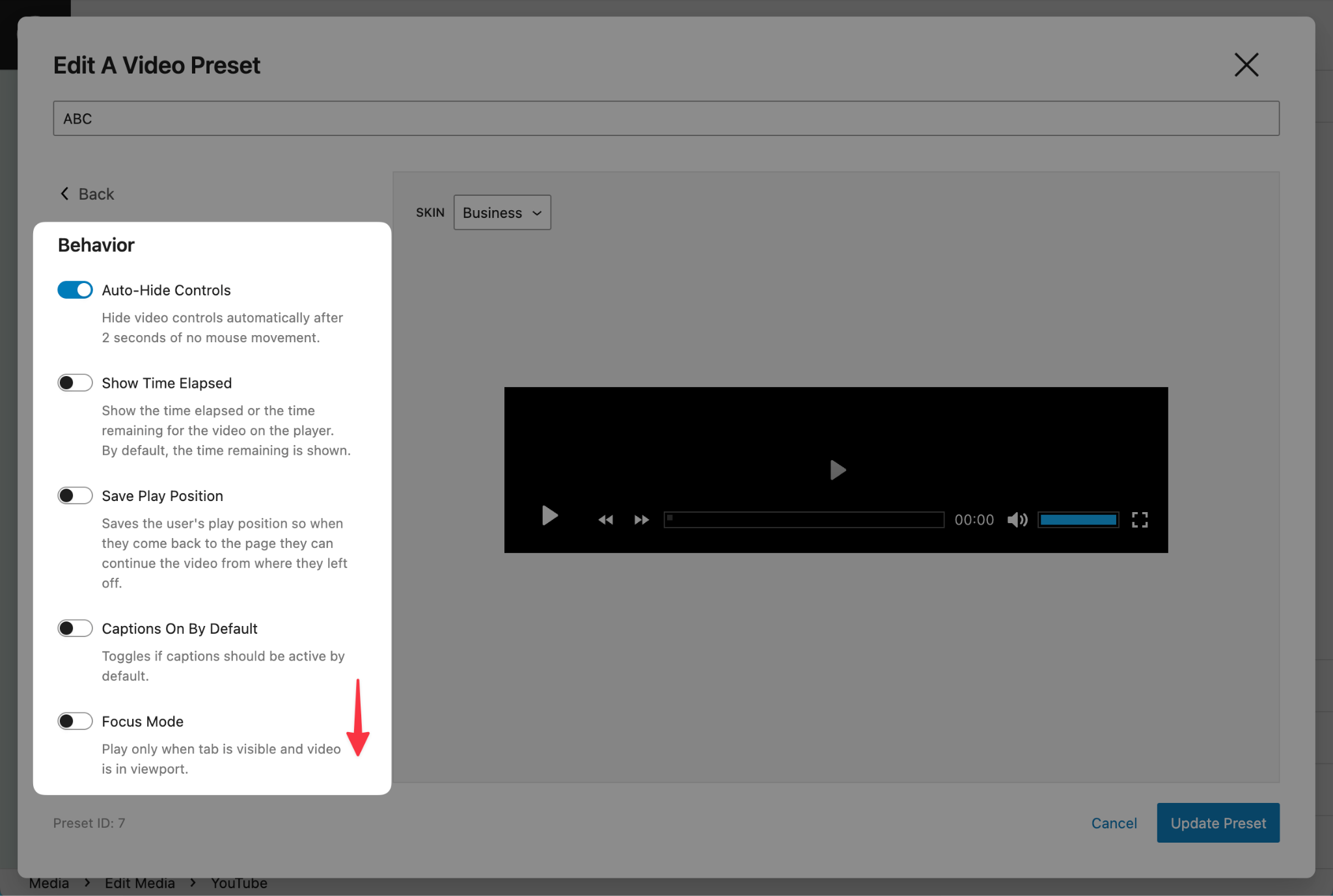This screenshot has width=1333, height=896.
Task: Disable Auto-Hide Controls
Action: coord(75,290)
